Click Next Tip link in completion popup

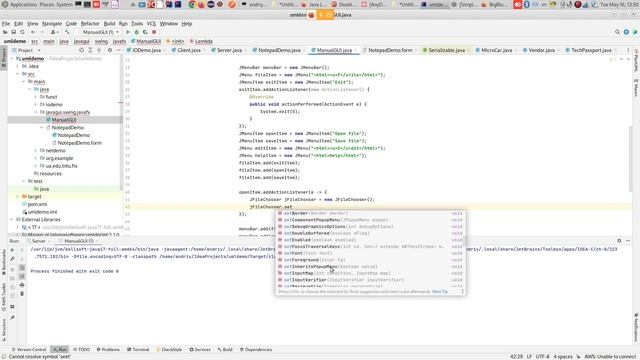[440, 292]
